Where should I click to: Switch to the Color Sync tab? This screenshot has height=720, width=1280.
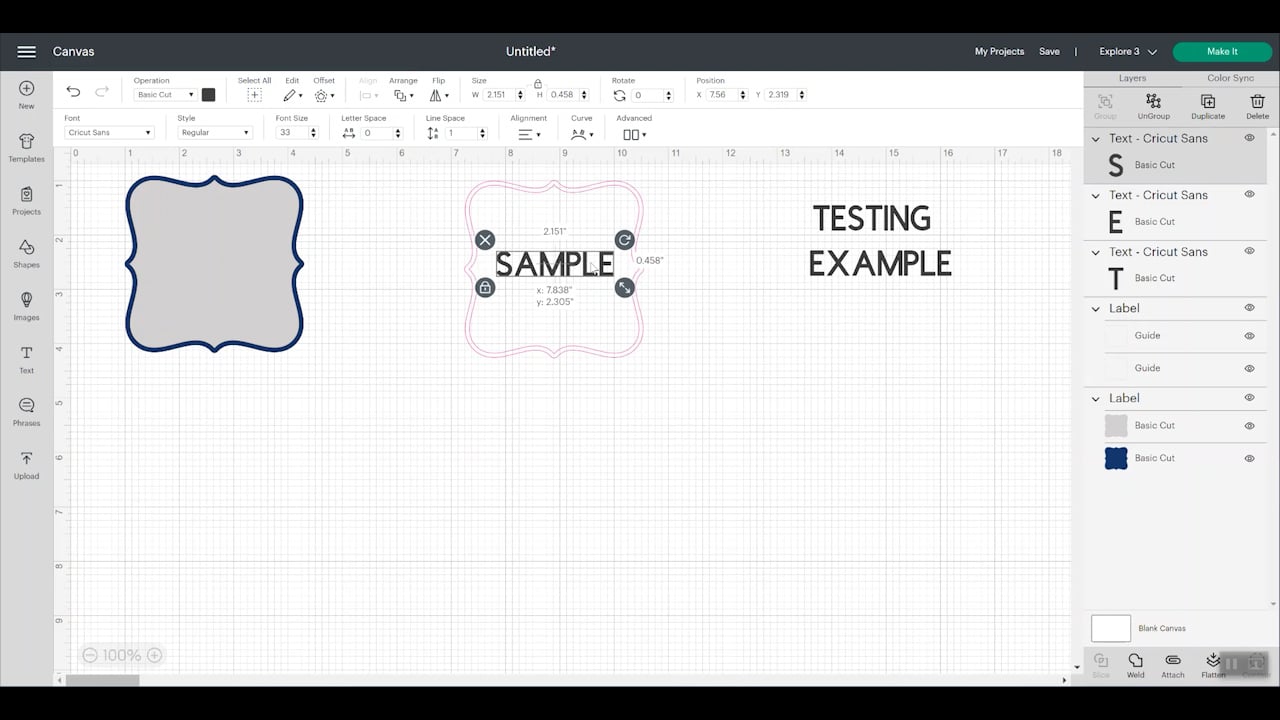[1230, 78]
